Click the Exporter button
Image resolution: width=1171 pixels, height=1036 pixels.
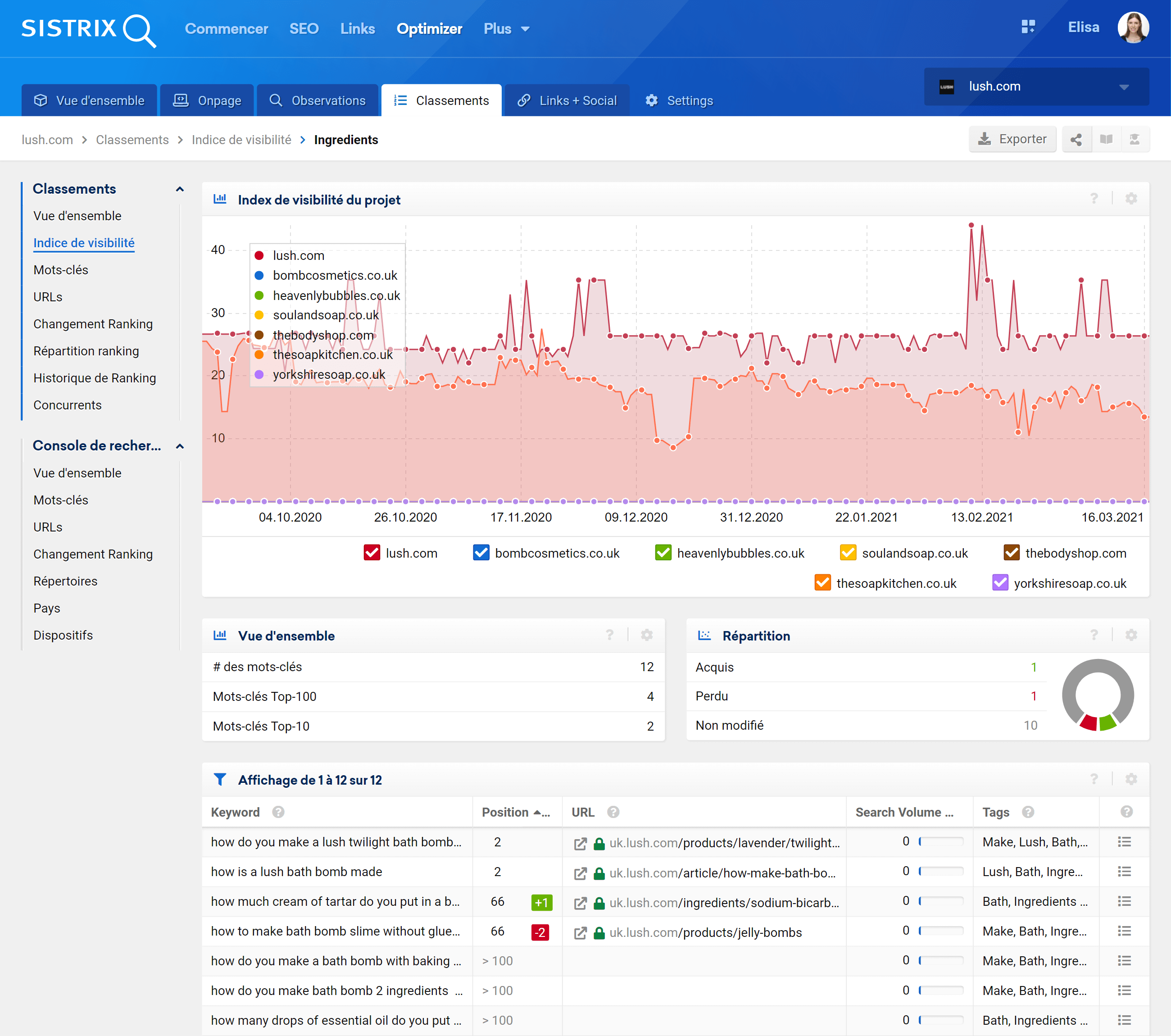point(1012,139)
